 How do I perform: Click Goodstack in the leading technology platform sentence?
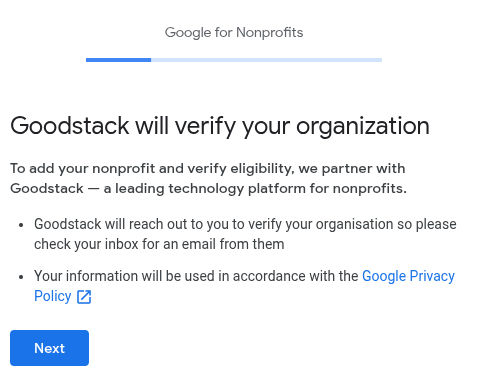[47, 188]
